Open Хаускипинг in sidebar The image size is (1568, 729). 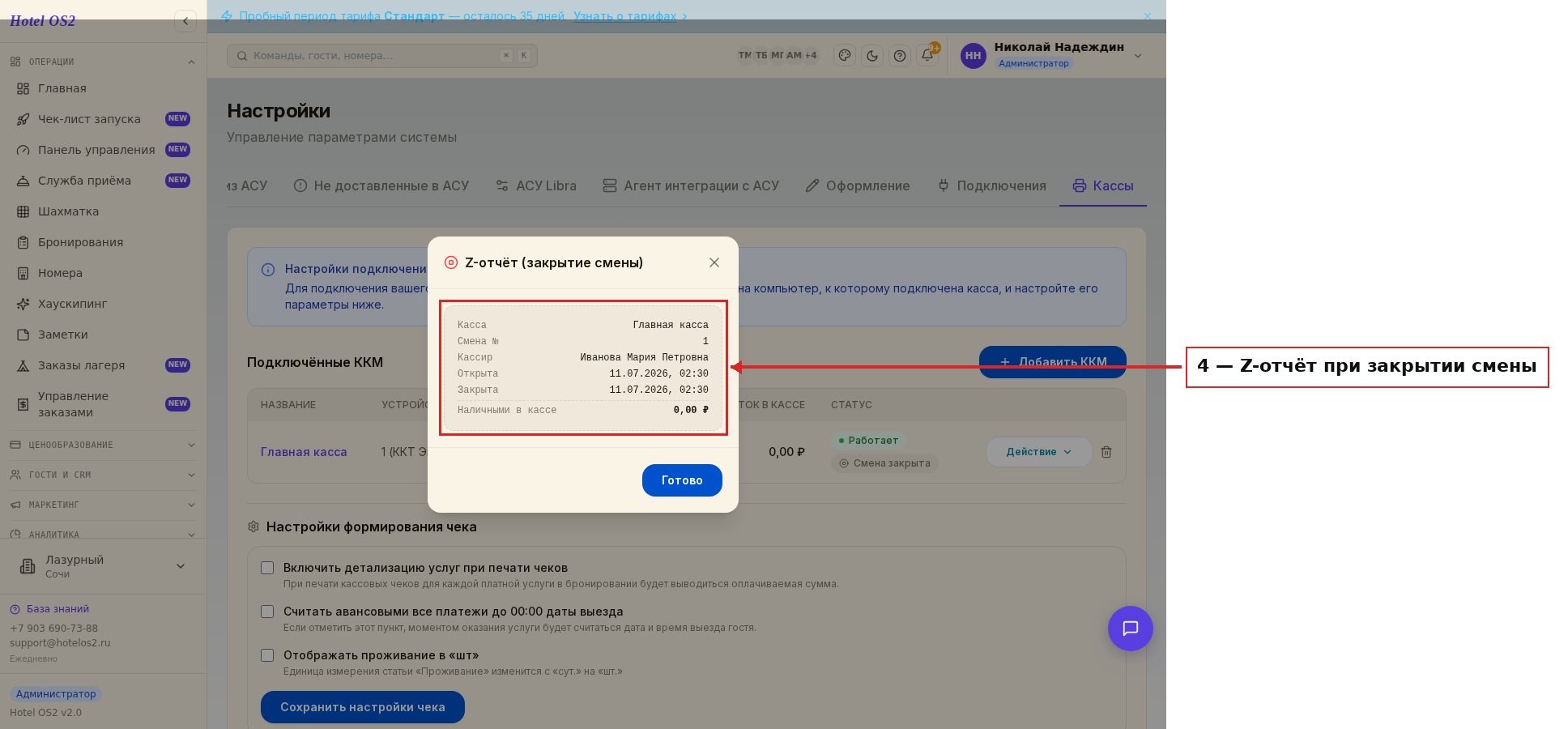tap(103, 304)
